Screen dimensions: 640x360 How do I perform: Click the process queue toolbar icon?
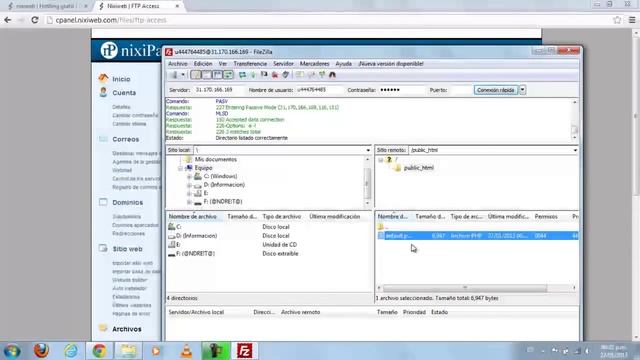[x=253, y=75]
